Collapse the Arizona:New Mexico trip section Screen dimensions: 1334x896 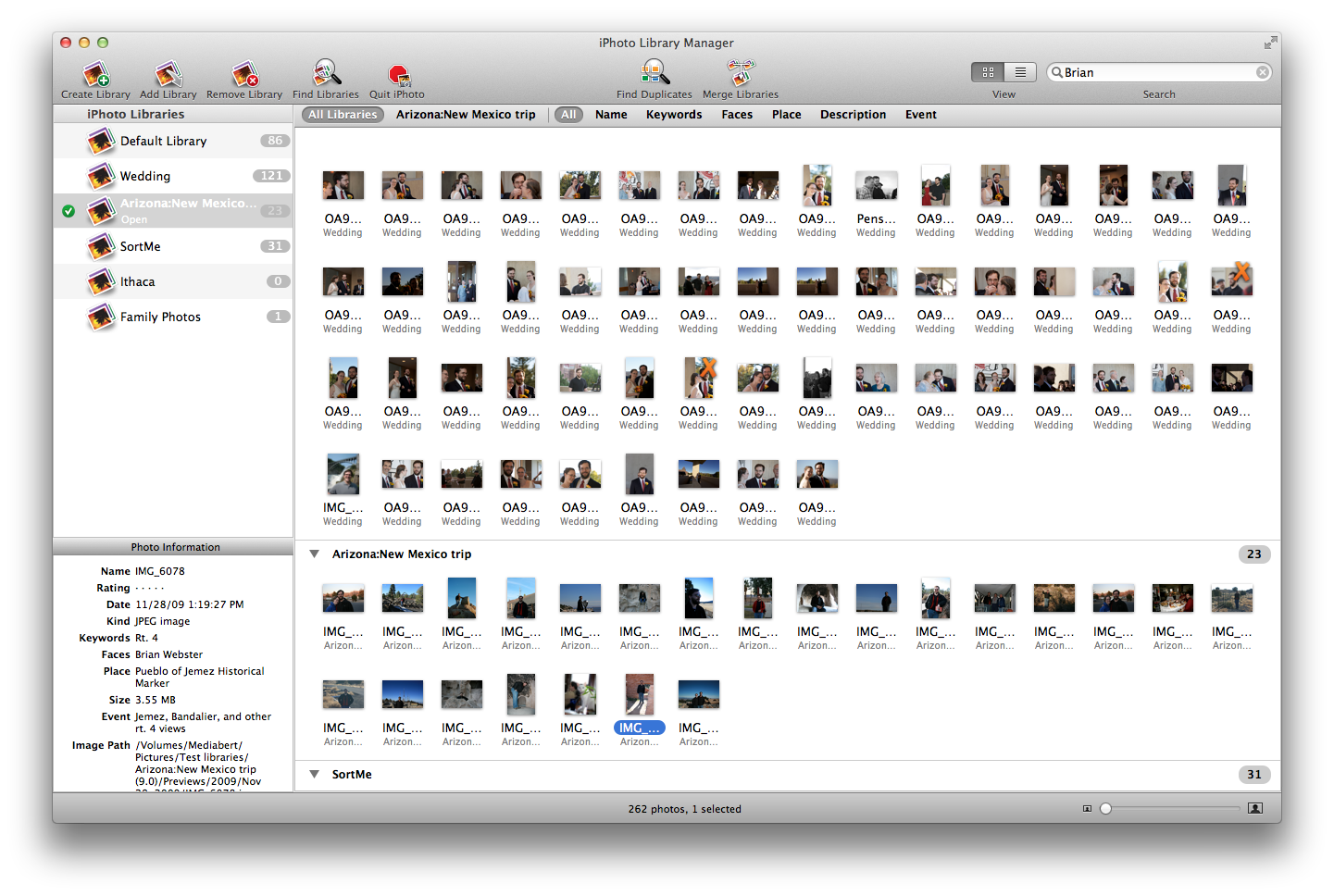[x=315, y=554]
